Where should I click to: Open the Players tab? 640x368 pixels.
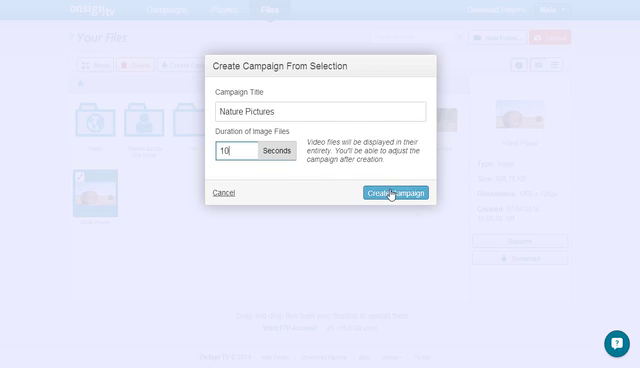224,10
